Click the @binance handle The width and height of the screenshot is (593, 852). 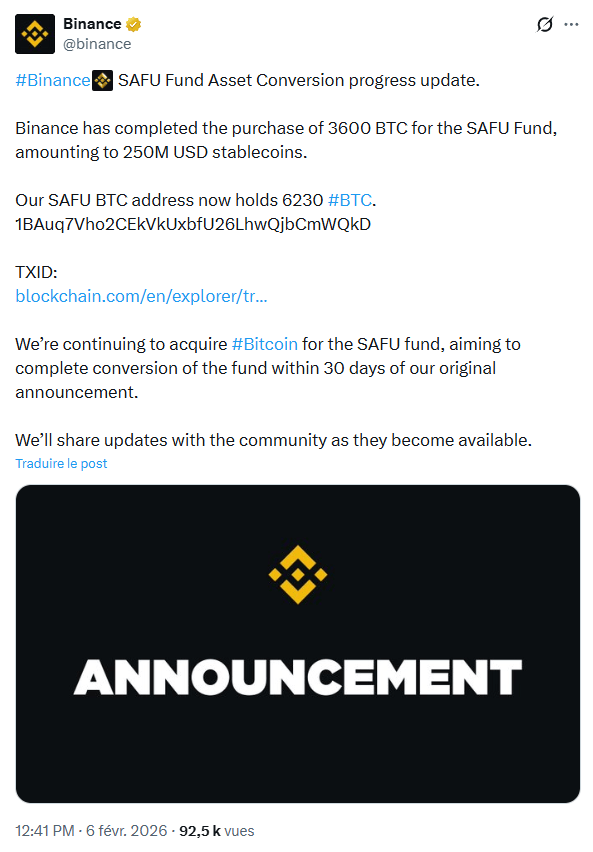95,43
